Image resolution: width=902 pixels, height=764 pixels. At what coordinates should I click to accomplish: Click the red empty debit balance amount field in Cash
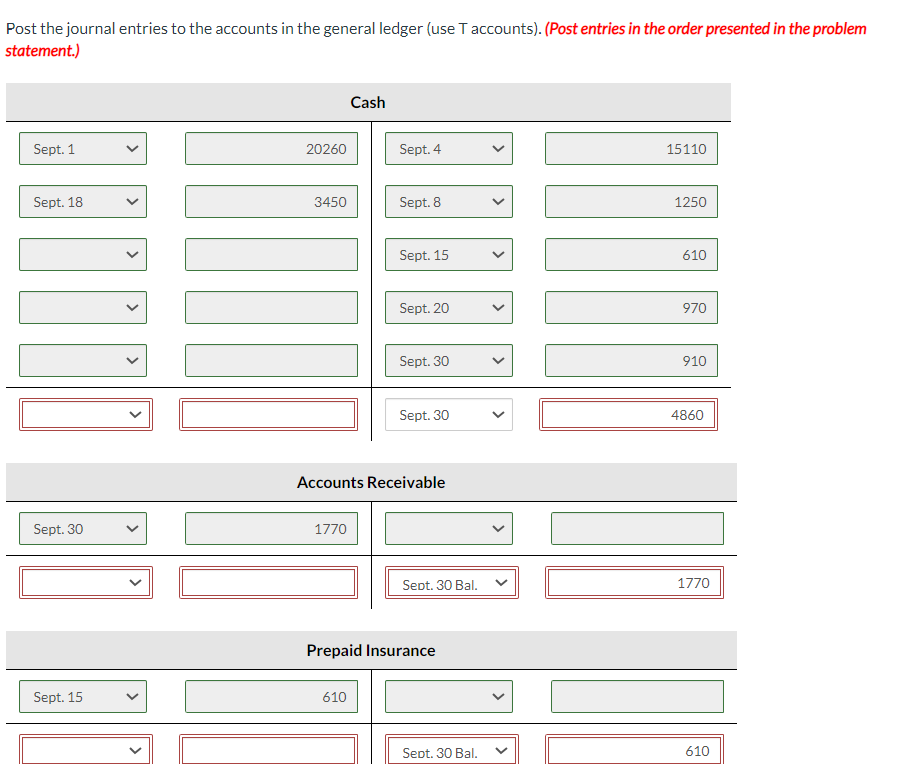pyautogui.click(x=269, y=415)
